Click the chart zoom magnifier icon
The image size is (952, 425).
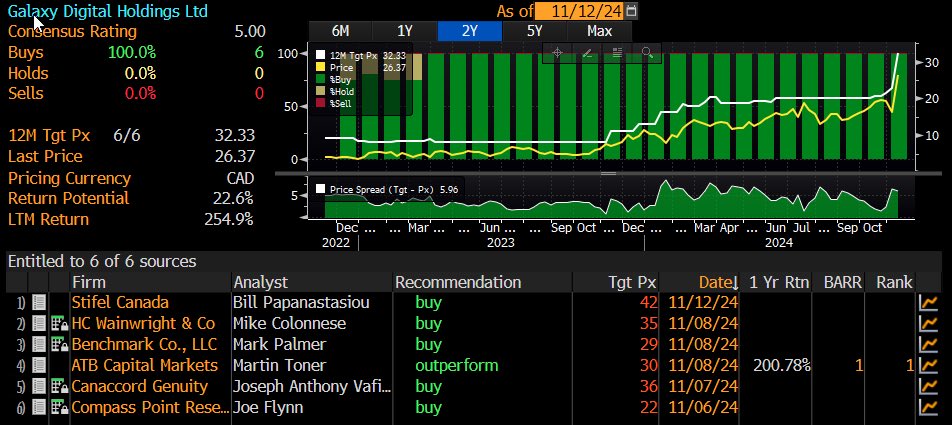tap(647, 53)
